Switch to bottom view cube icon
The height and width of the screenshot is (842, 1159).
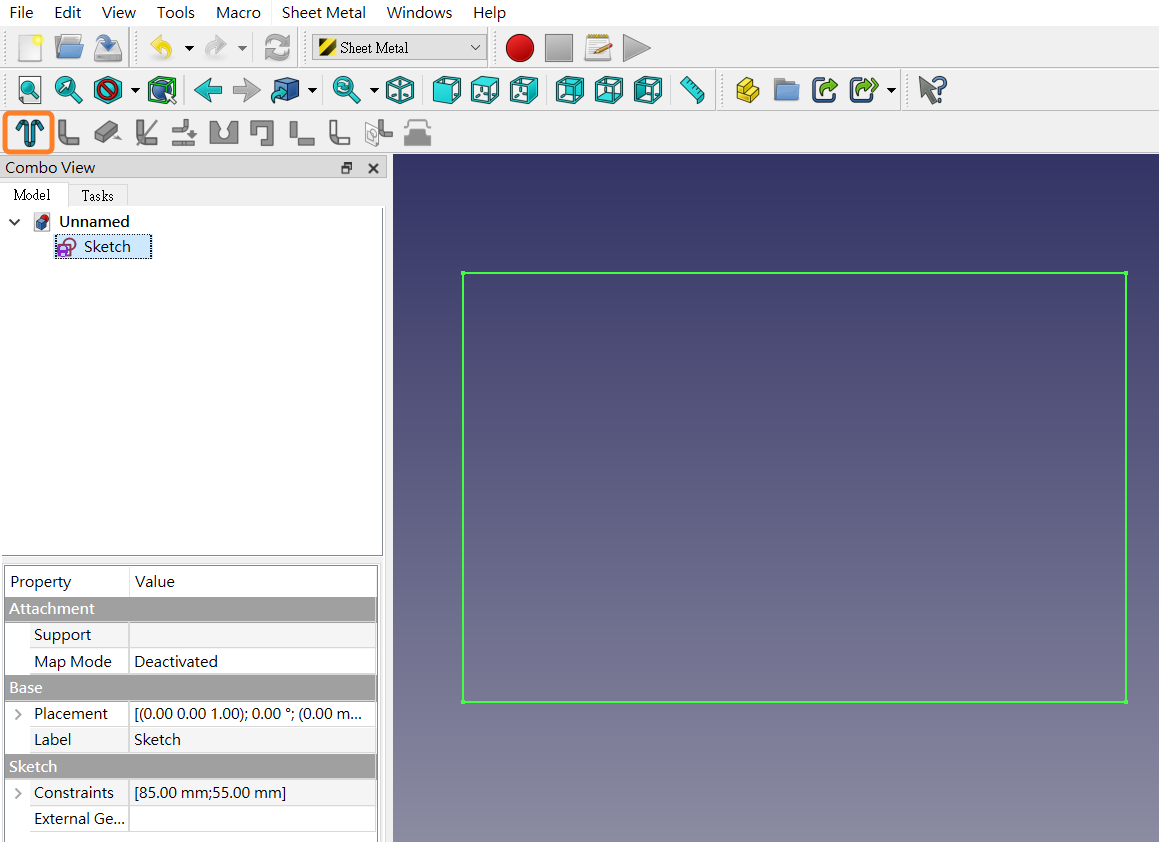pyautogui.click(x=608, y=90)
